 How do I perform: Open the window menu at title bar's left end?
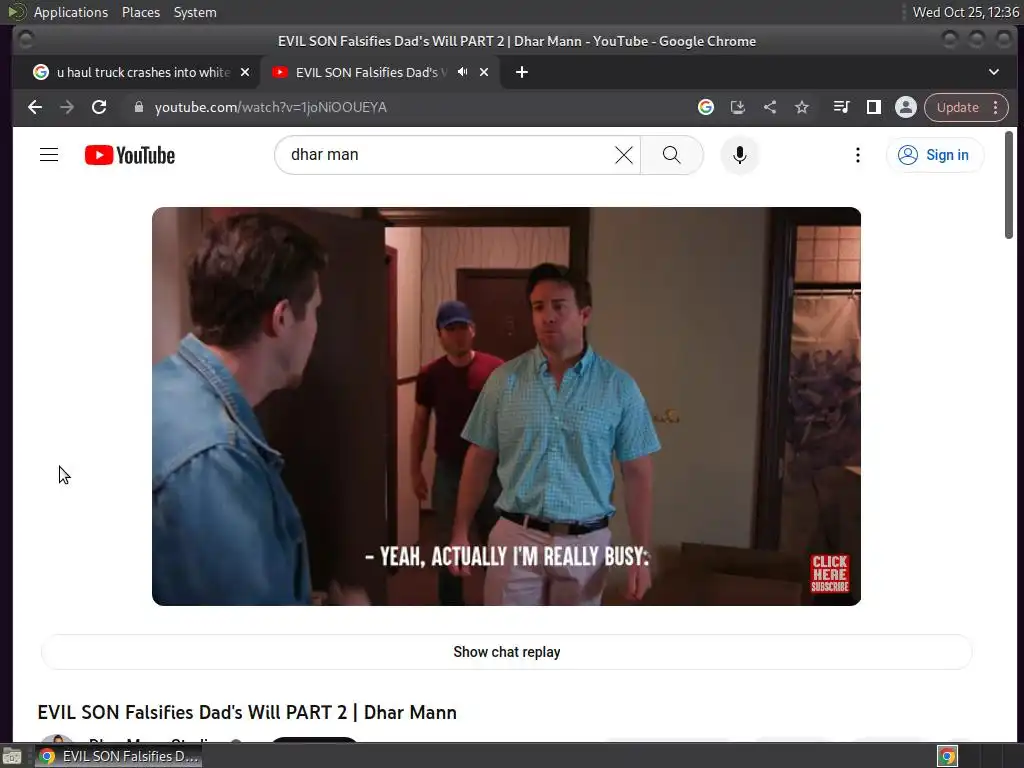click(25, 40)
